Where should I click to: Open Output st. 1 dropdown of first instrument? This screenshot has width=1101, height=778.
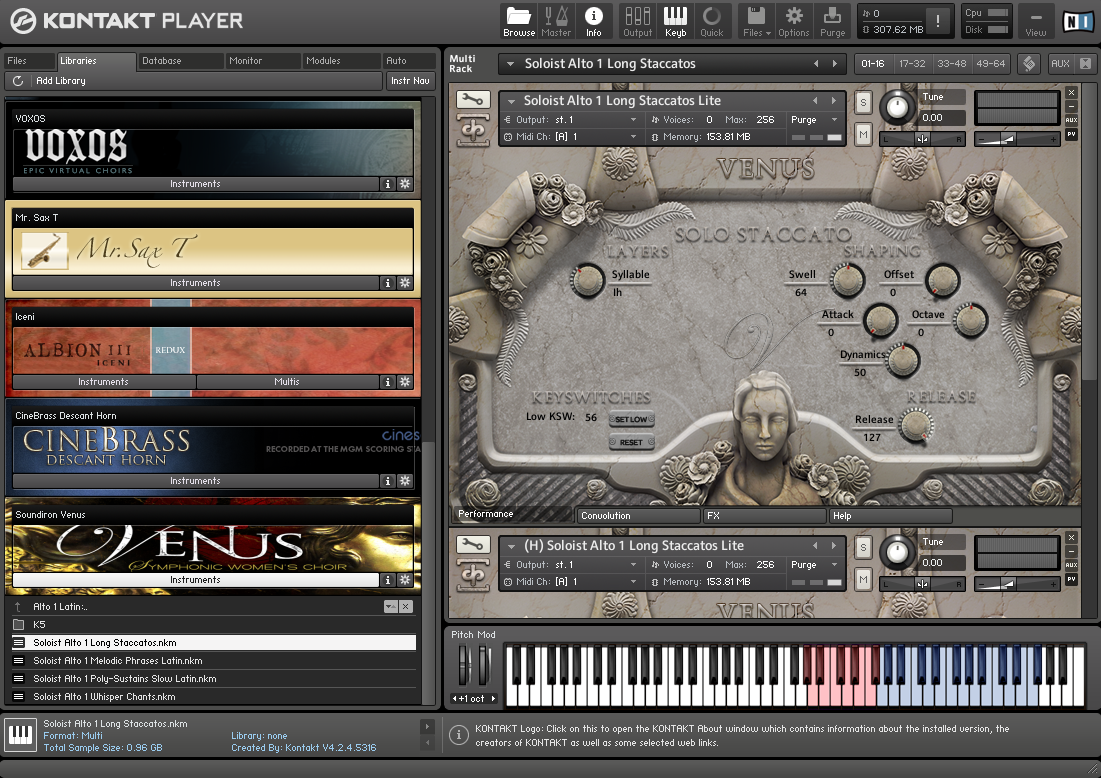click(633, 120)
